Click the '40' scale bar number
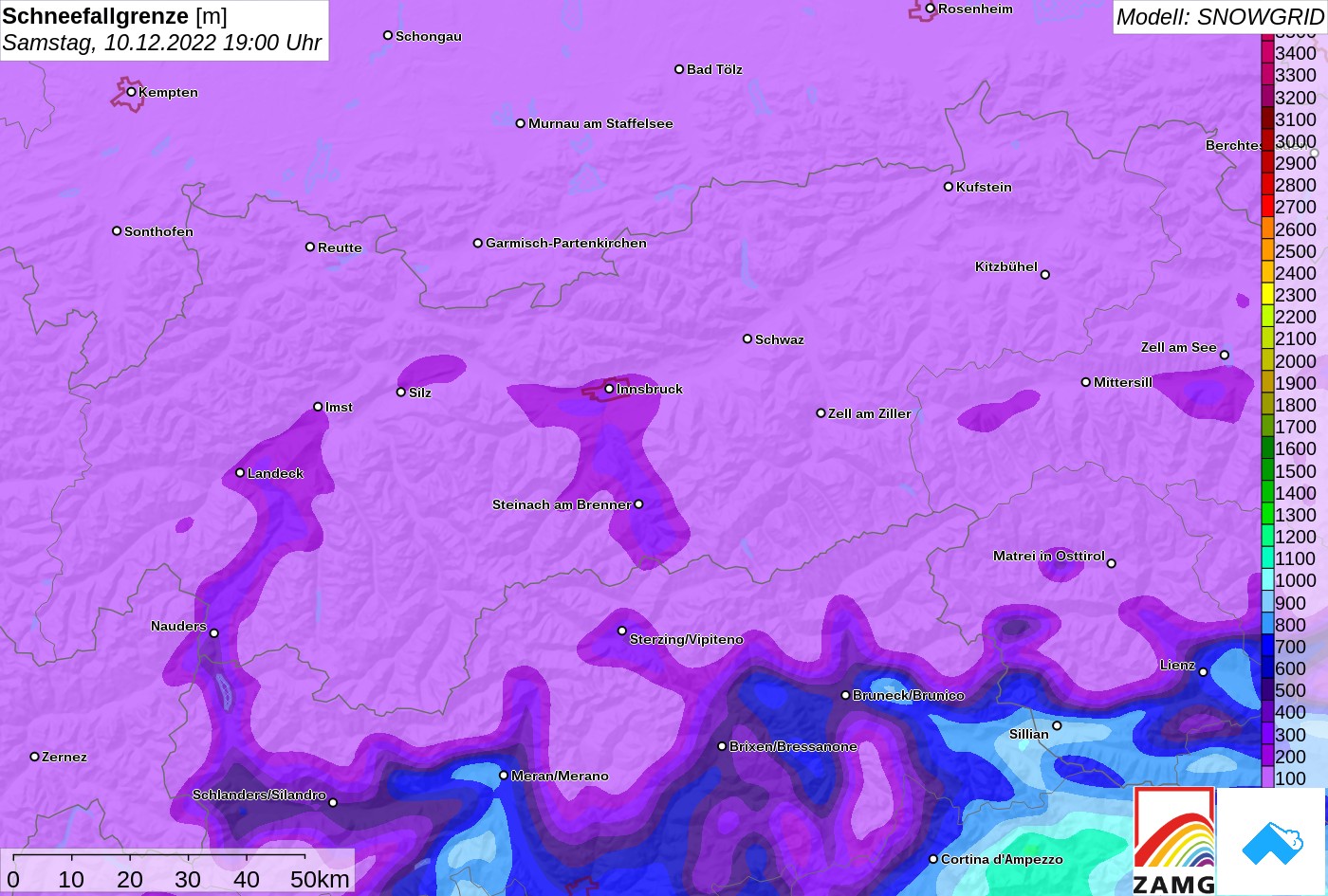Viewport: 1328px width, 896px height. (247, 880)
